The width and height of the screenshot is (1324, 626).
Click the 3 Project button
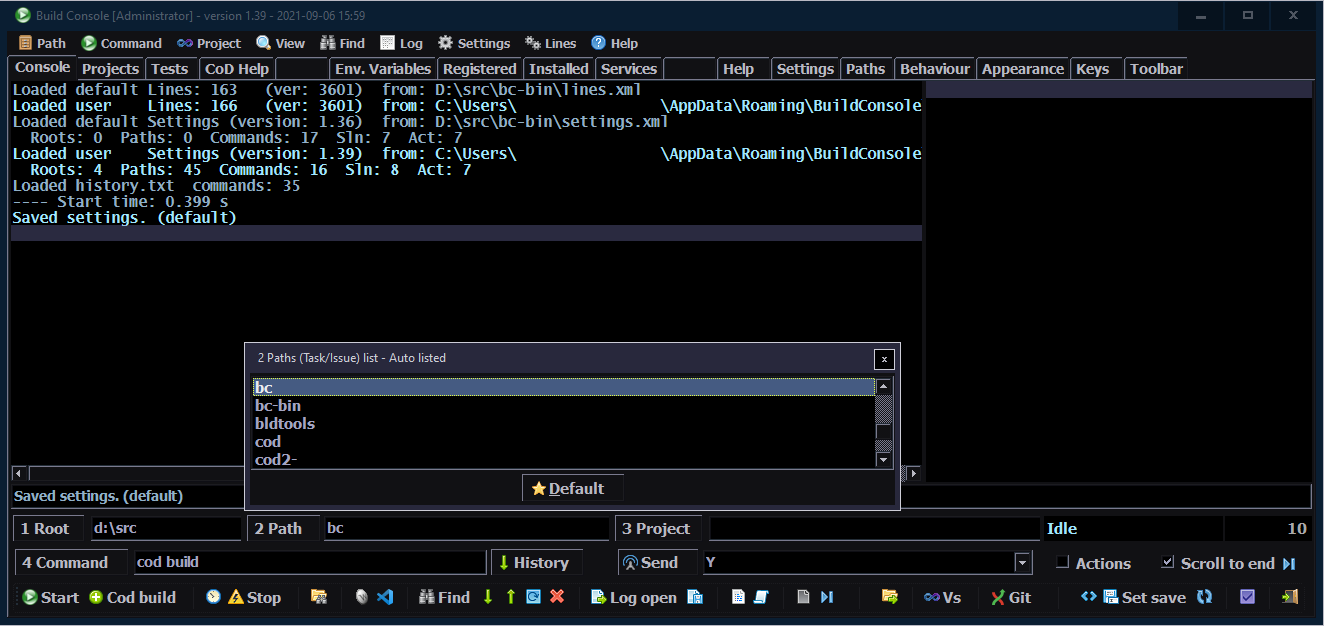coord(660,528)
